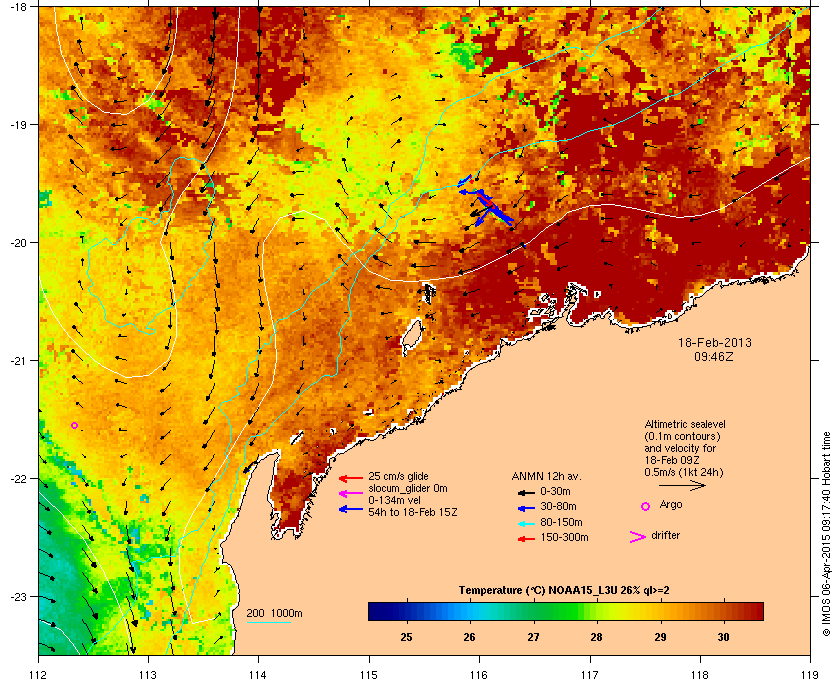Click the 'slocum_glider 0m' legend text
Screen dimensions: 840x680
coord(408,488)
